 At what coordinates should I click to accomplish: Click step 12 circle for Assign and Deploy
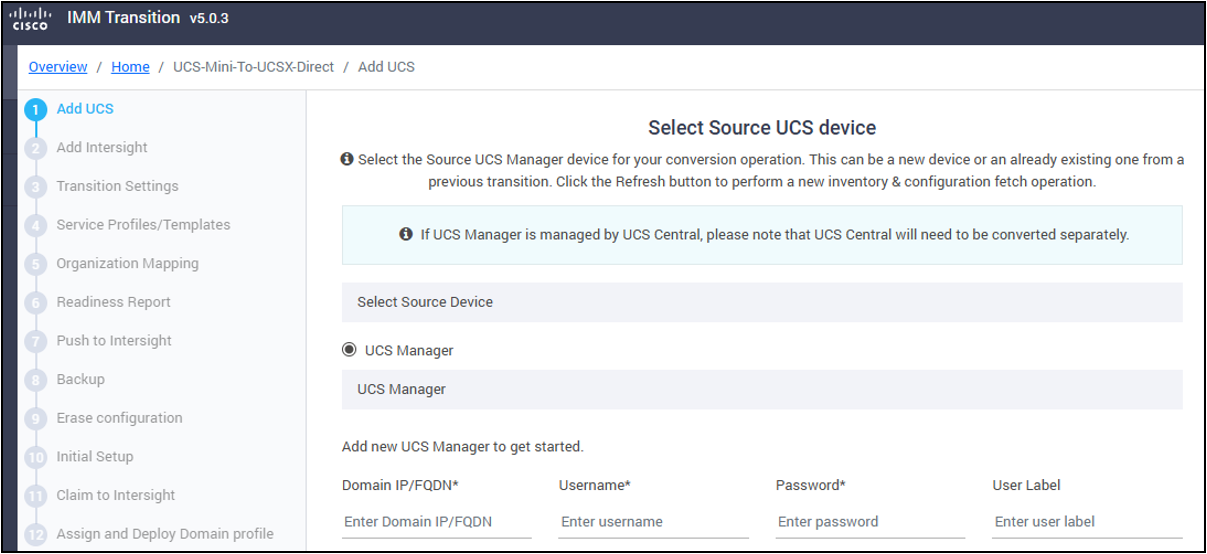click(x=36, y=535)
